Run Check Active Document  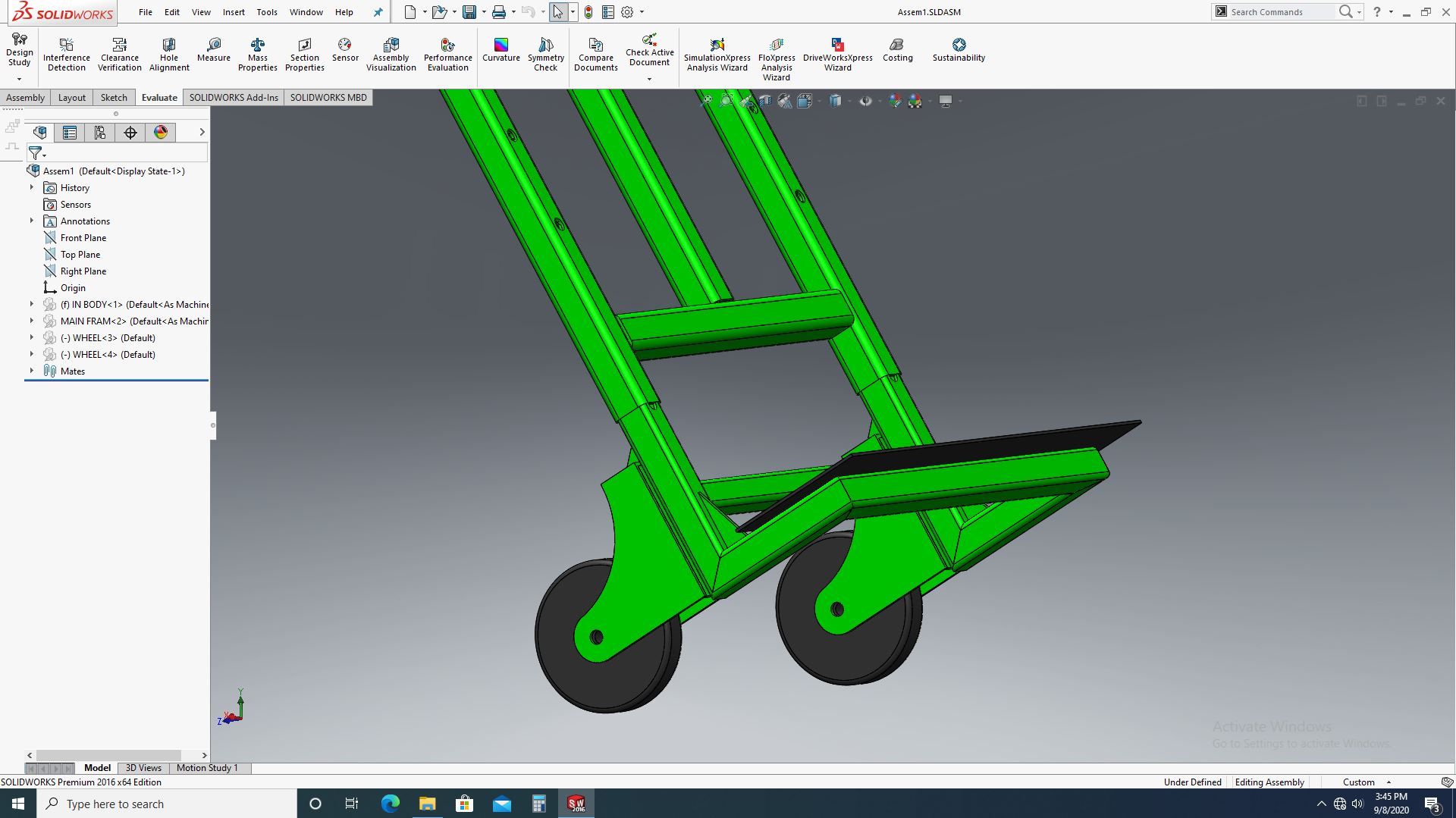[x=650, y=50]
